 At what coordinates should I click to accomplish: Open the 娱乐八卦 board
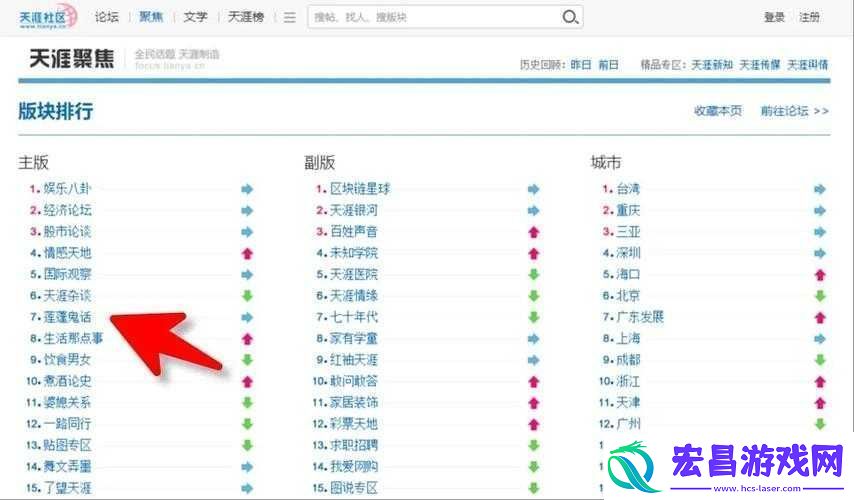(68, 189)
